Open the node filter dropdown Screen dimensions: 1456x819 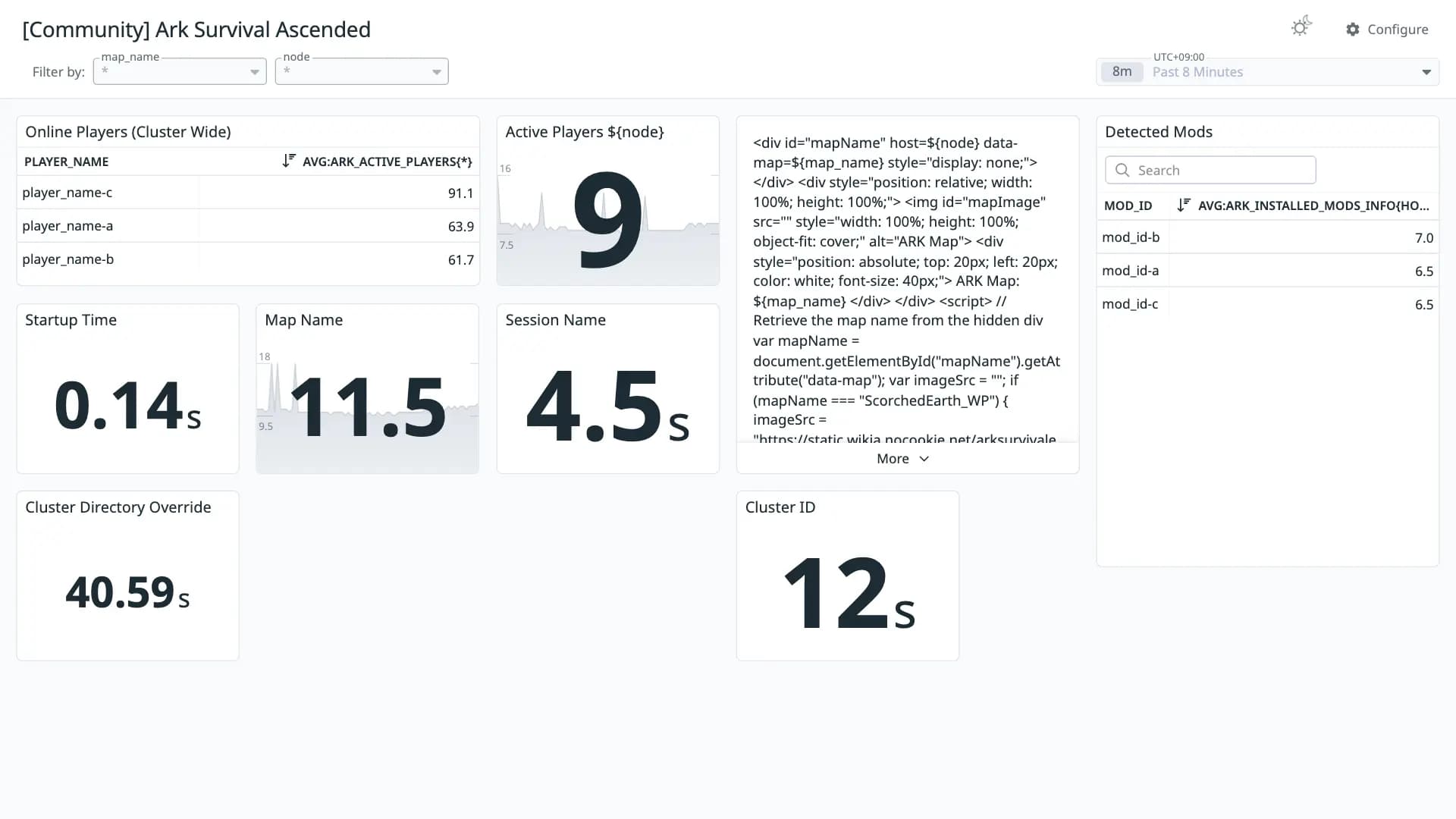click(x=362, y=71)
